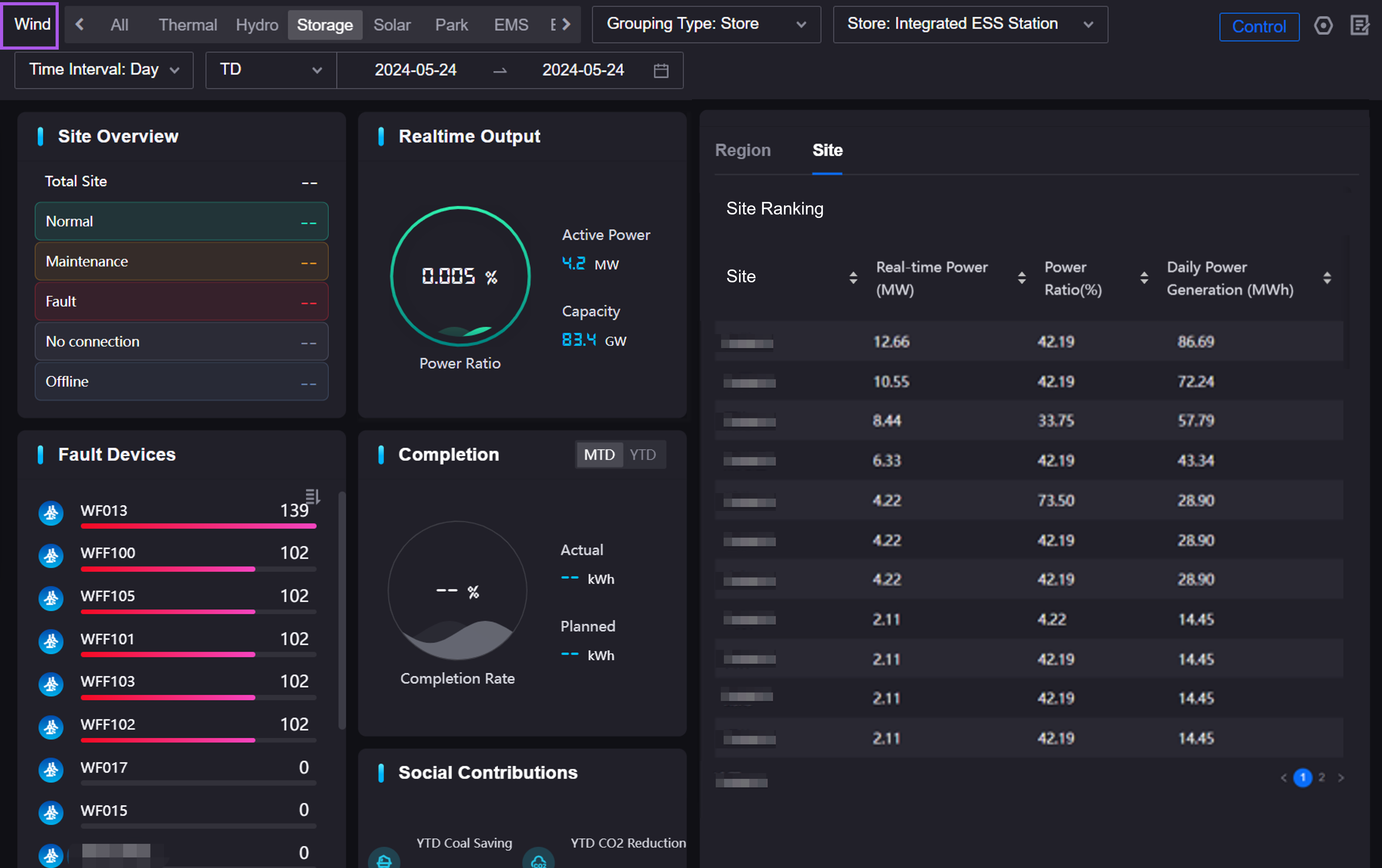Click the settings target icon near Control

pyautogui.click(x=1323, y=25)
